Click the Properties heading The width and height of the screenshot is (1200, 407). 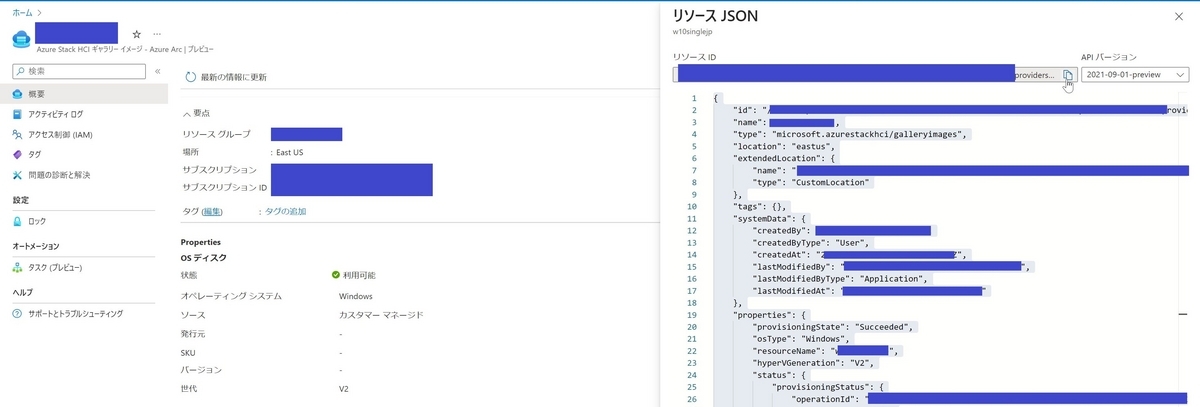pyautogui.click(x=201, y=242)
